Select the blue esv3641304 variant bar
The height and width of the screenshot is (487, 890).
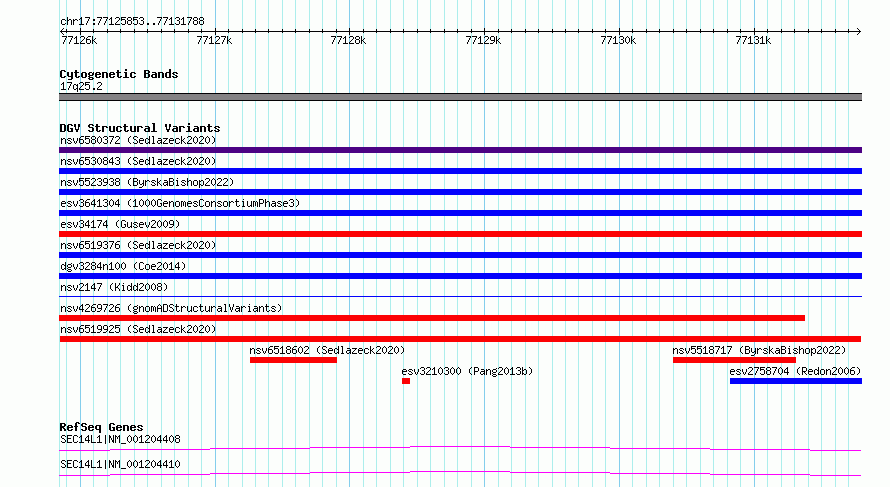point(460,213)
